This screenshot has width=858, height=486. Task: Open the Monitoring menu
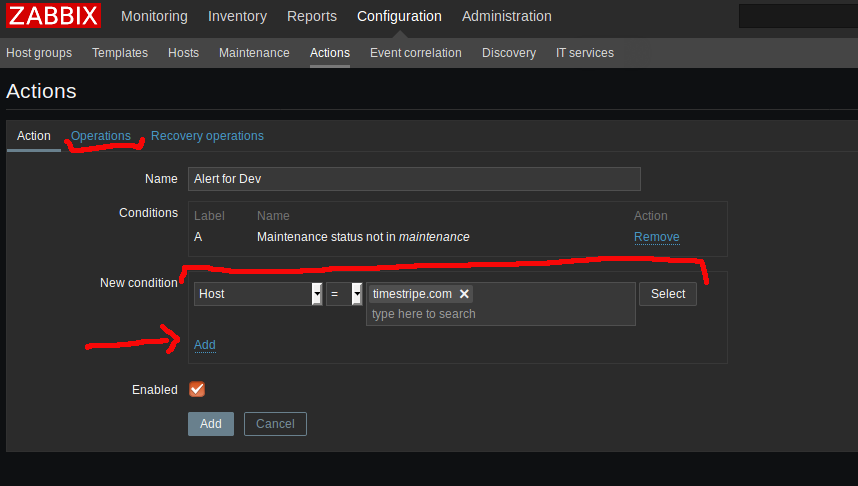click(154, 16)
